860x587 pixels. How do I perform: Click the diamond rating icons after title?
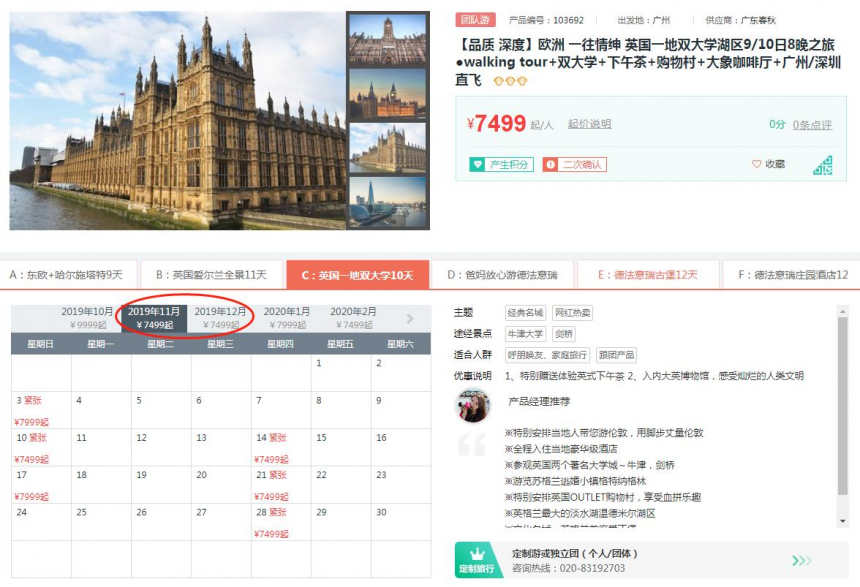(510, 81)
